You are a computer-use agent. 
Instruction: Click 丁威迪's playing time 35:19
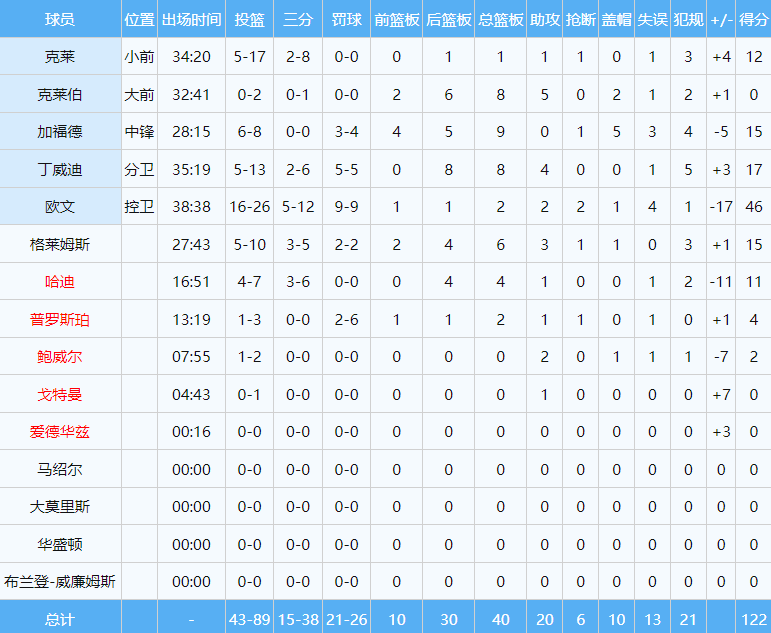point(191,170)
